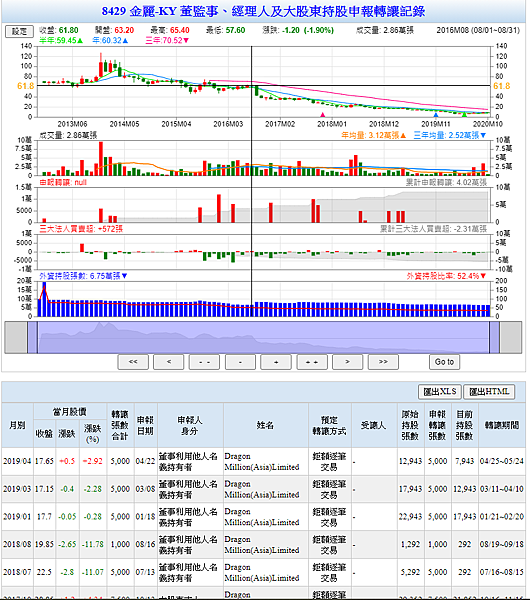Click the 轉讓期間 column header
This screenshot has width=530, height=600.
(502, 425)
